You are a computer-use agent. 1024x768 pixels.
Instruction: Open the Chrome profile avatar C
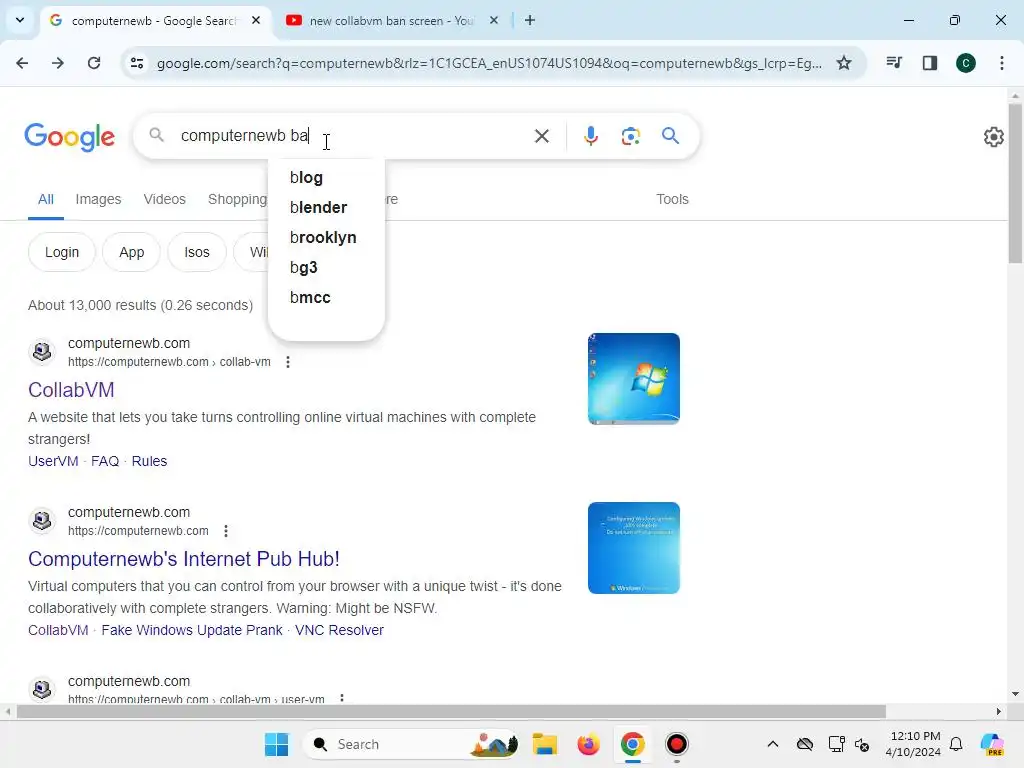(x=966, y=63)
